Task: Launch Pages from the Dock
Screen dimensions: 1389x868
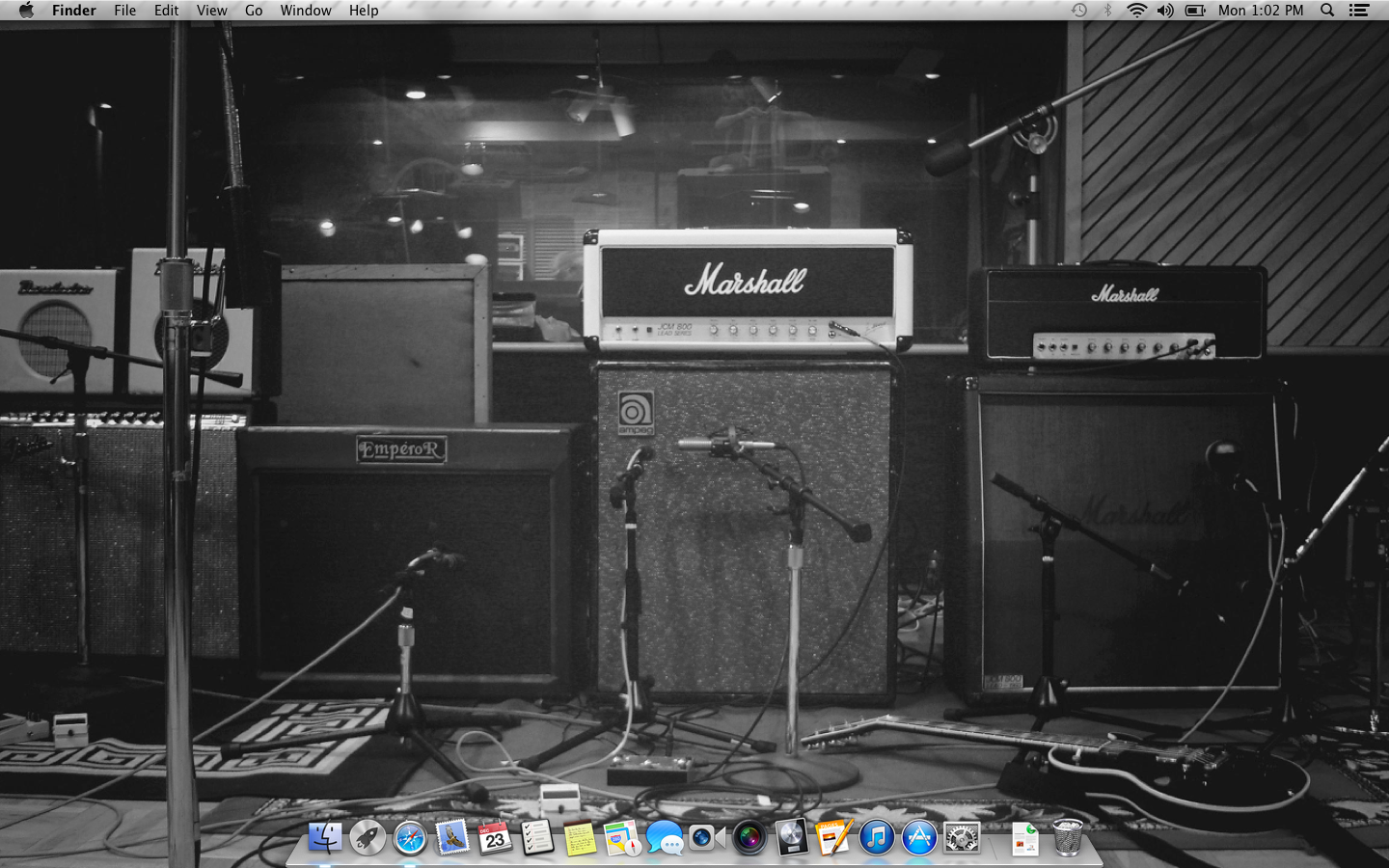Action: tap(834, 837)
